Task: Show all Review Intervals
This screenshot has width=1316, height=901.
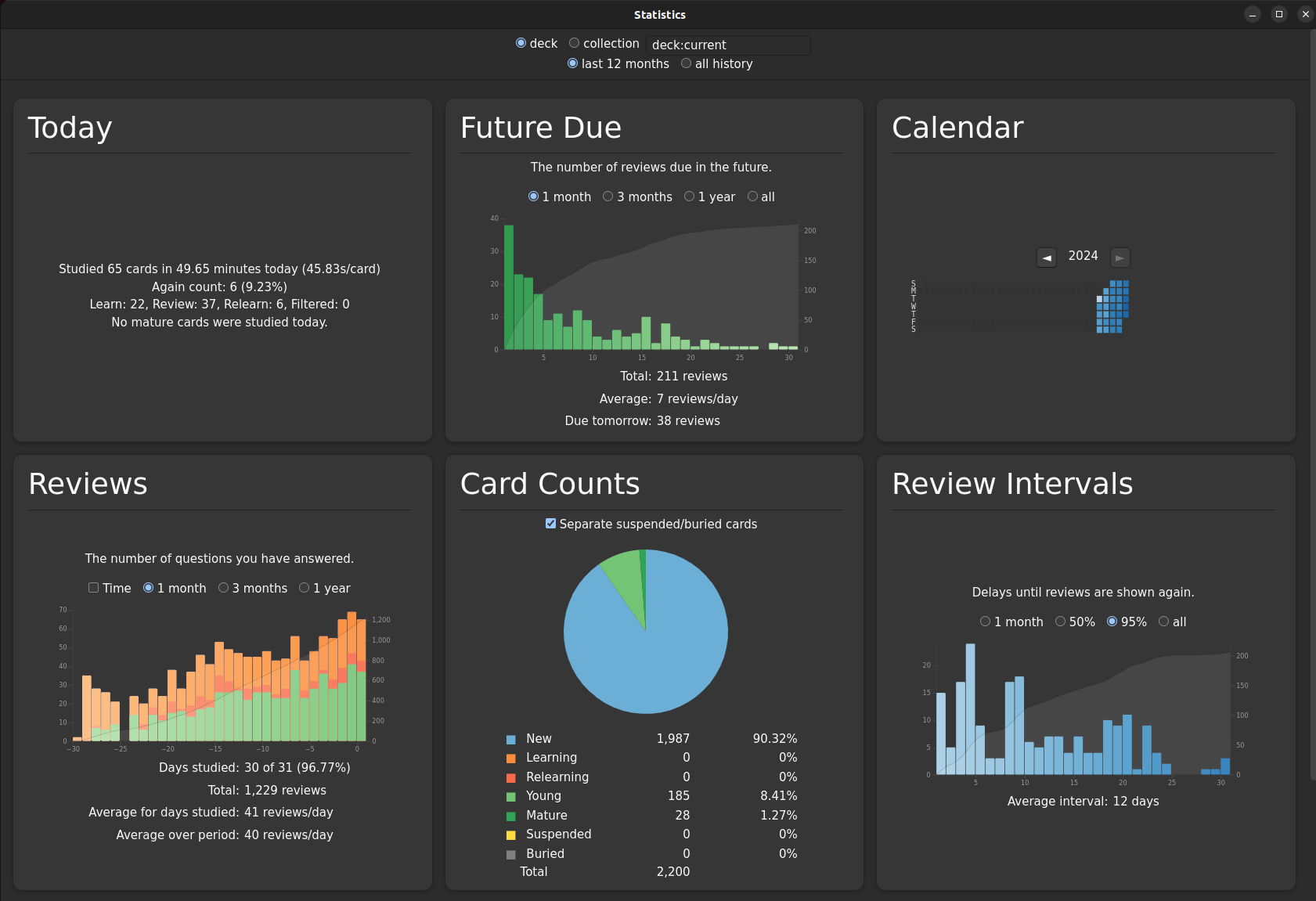Action: pos(1163,622)
